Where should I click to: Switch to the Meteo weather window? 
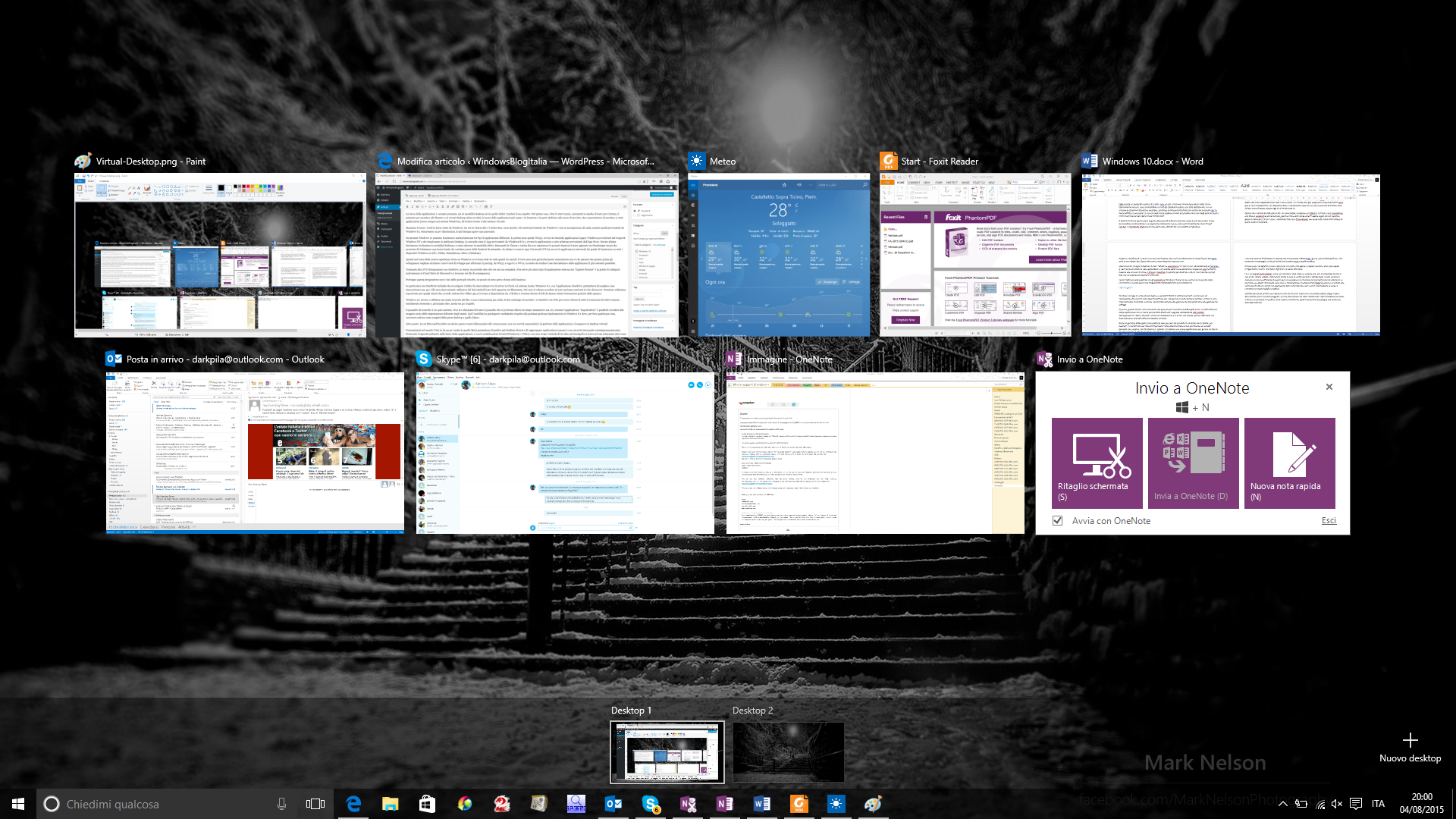(x=779, y=255)
